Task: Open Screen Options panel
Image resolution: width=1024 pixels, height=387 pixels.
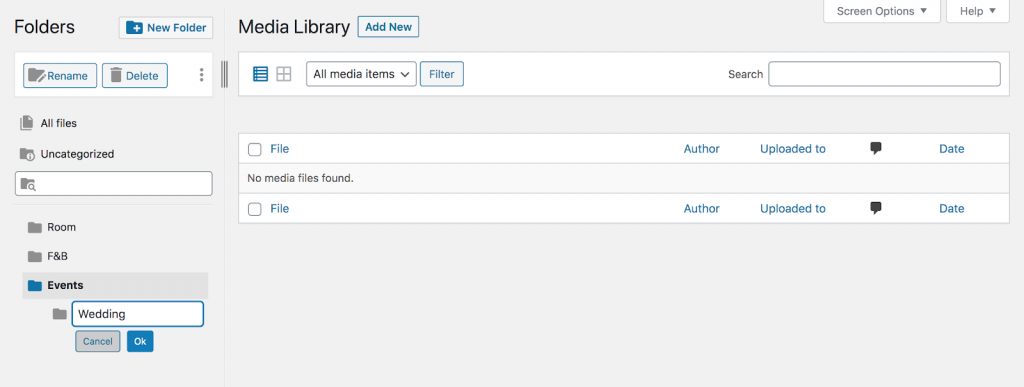Action: point(882,11)
